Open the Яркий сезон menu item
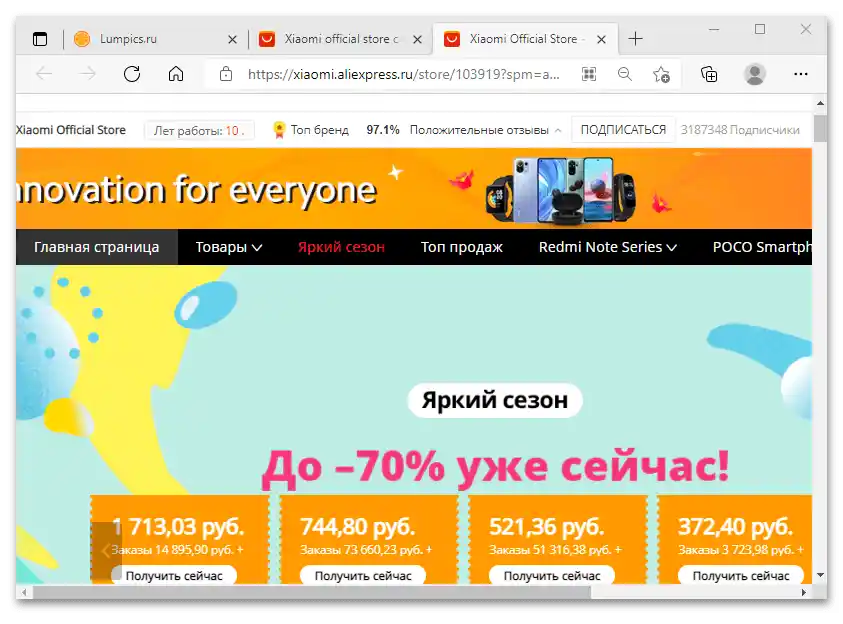This screenshot has height=624, width=843. coord(341,247)
